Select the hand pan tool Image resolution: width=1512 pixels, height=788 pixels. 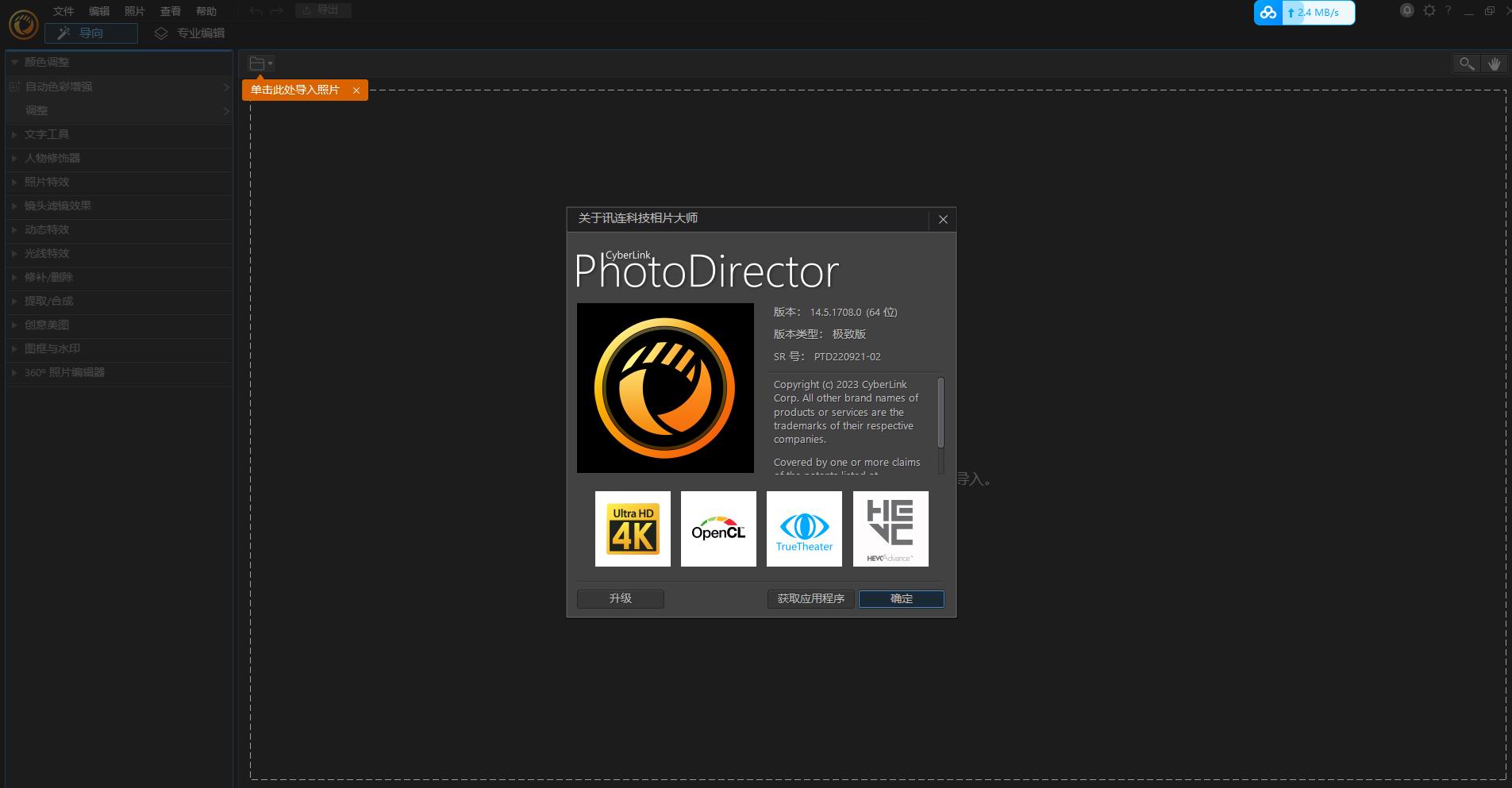1494,63
